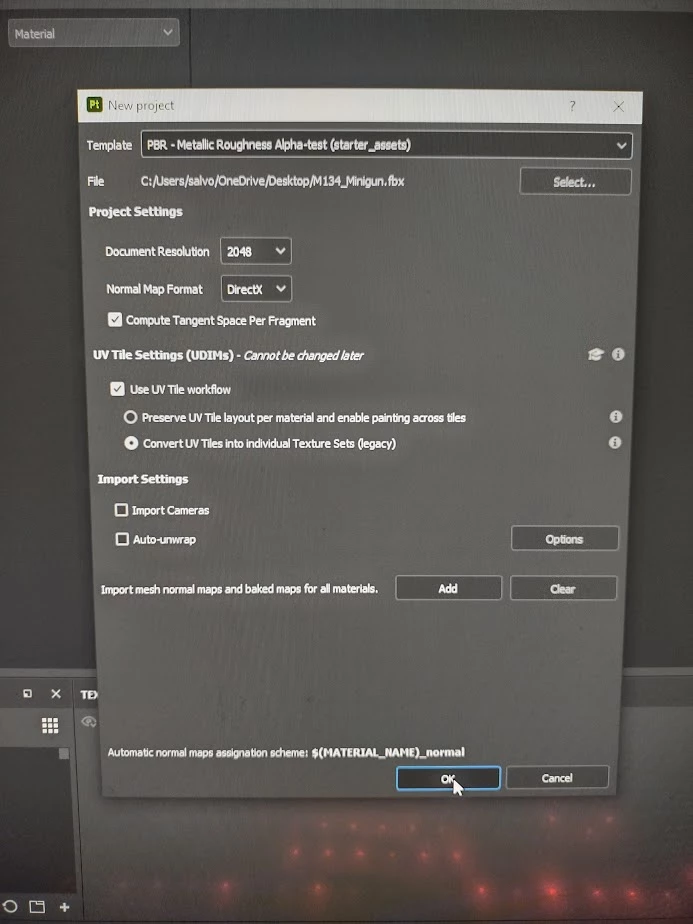Click the $(MATERIAL_NAME)_normal scheme text
The image size is (693, 924).
click(x=388, y=752)
